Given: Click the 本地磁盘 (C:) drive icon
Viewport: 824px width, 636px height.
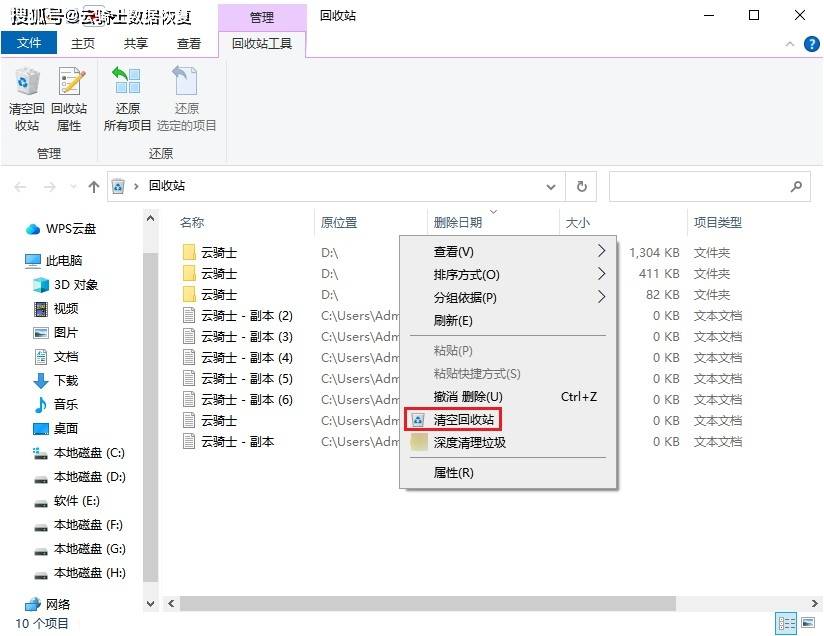Looking at the screenshot, I should click(x=41, y=453).
